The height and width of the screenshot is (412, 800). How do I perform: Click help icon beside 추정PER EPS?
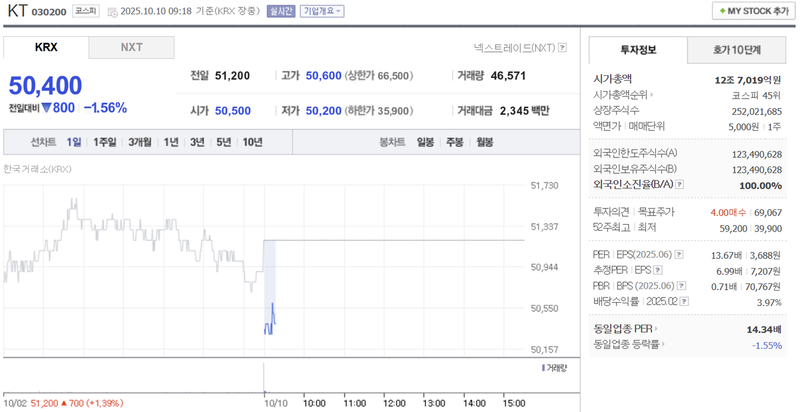click(656, 270)
